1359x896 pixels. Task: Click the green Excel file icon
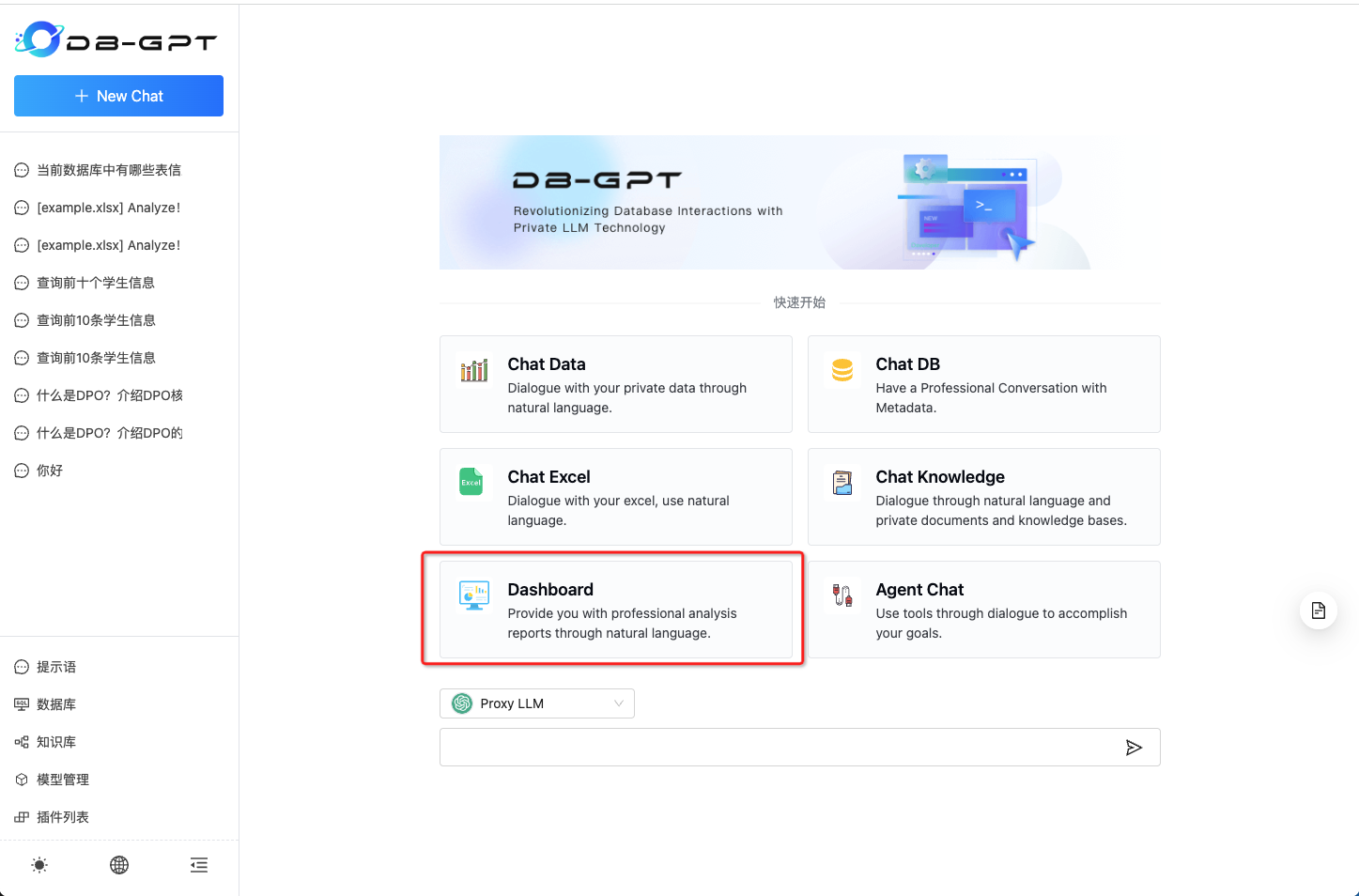471,482
